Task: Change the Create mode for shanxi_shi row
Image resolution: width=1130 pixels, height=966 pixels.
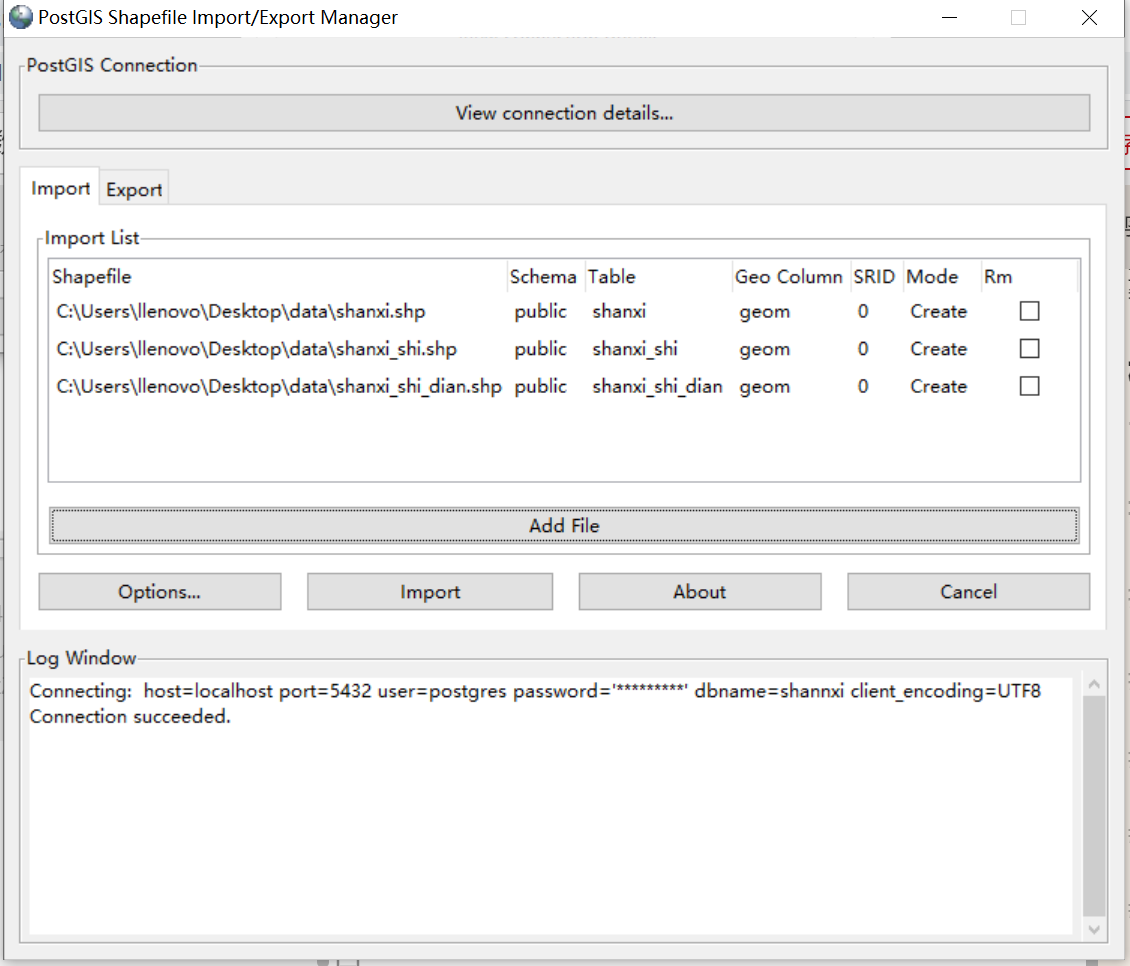Action: [x=938, y=349]
